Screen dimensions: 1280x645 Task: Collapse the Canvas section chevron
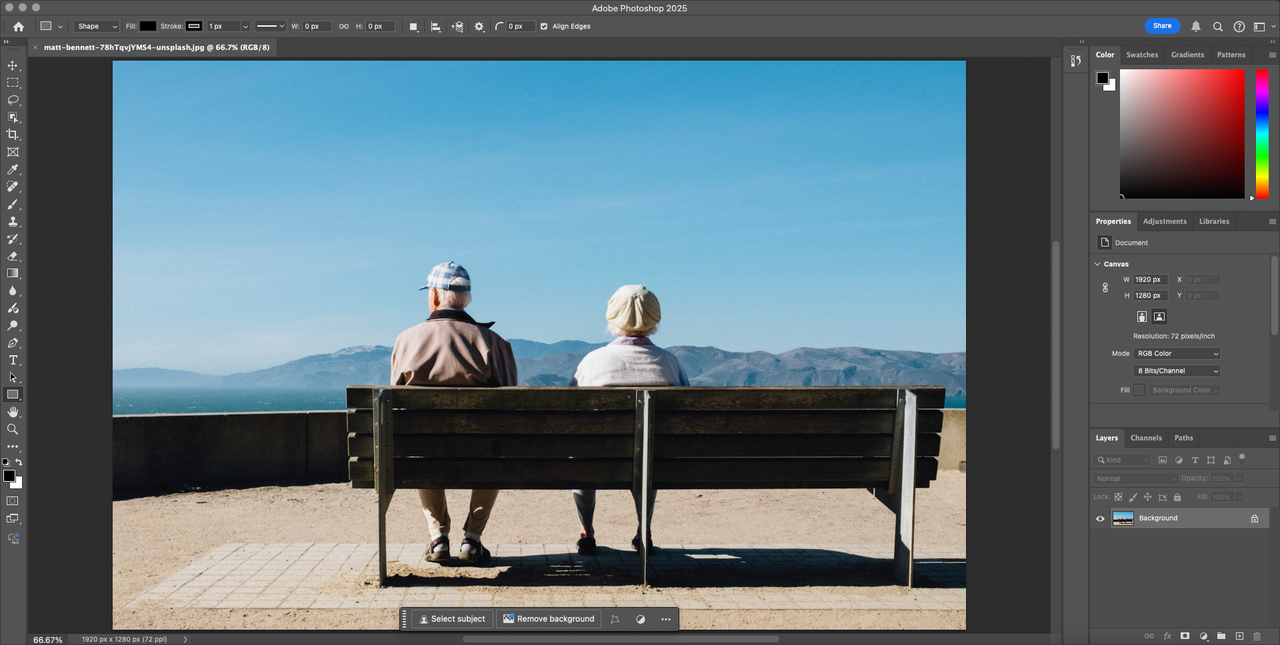[x=1097, y=264]
